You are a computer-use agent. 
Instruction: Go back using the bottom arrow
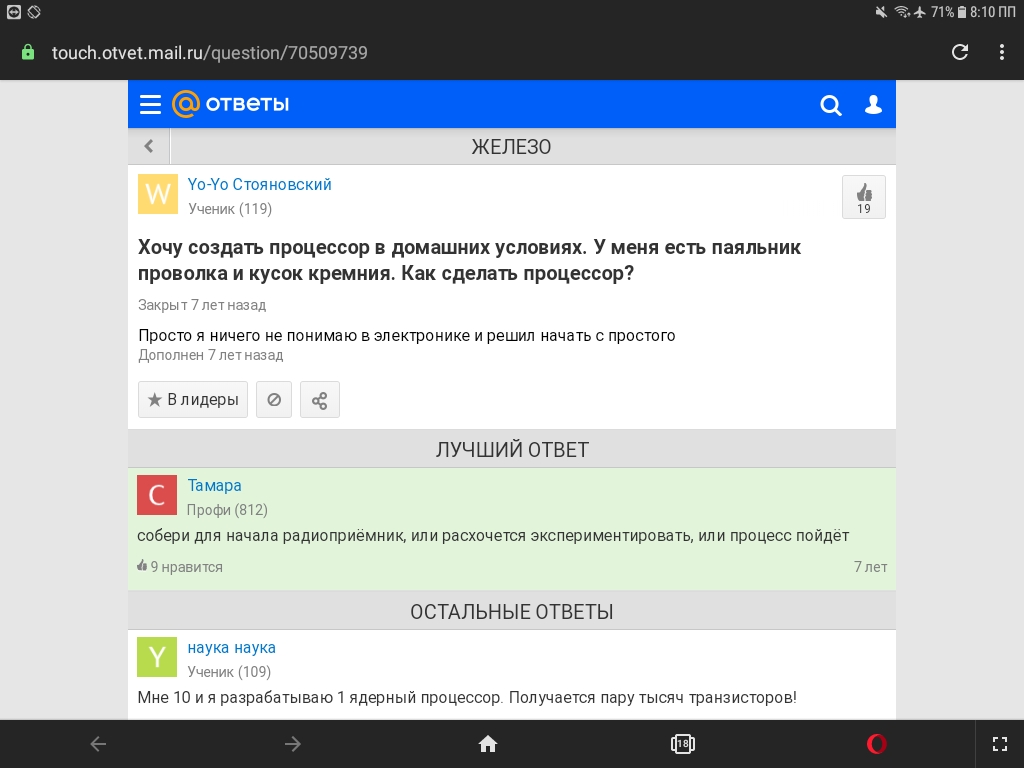click(98, 743)
